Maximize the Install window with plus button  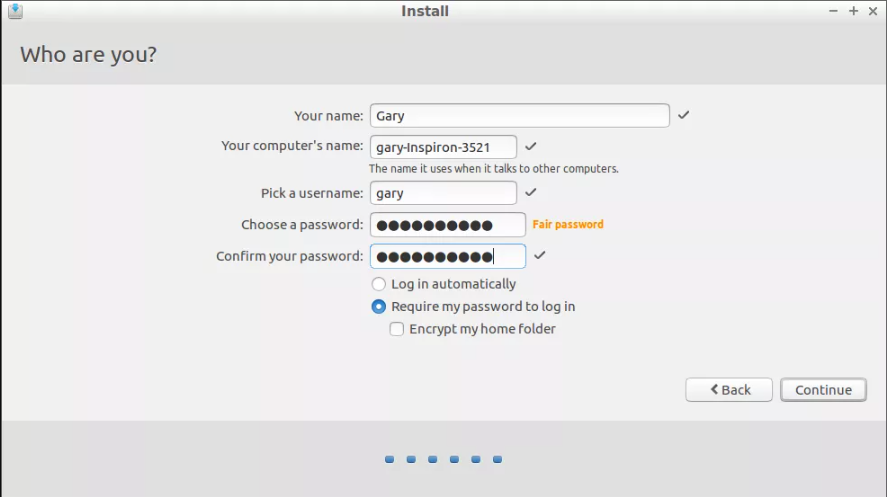[853, 11]
